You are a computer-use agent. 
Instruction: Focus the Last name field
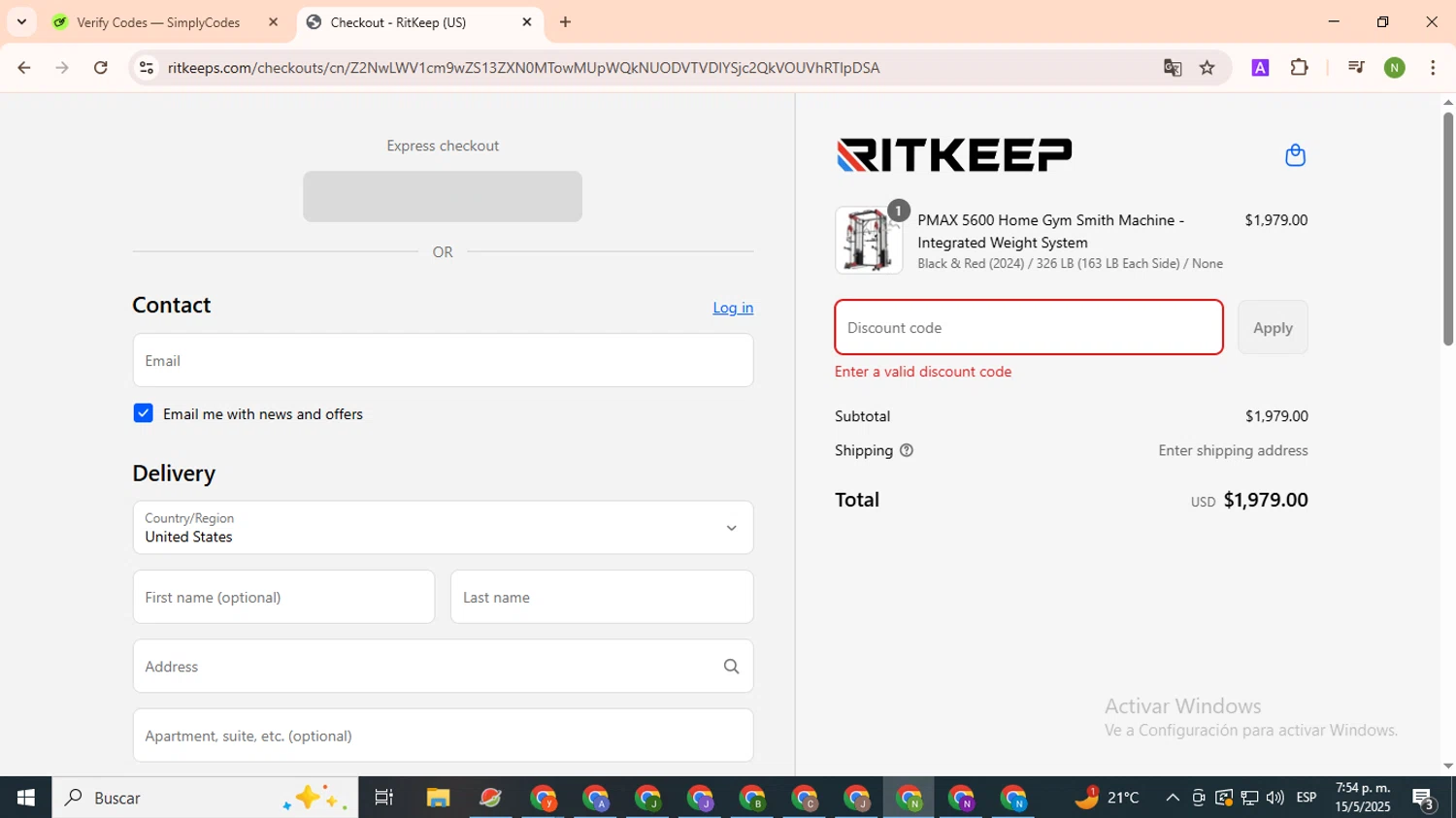click(602, 597)
